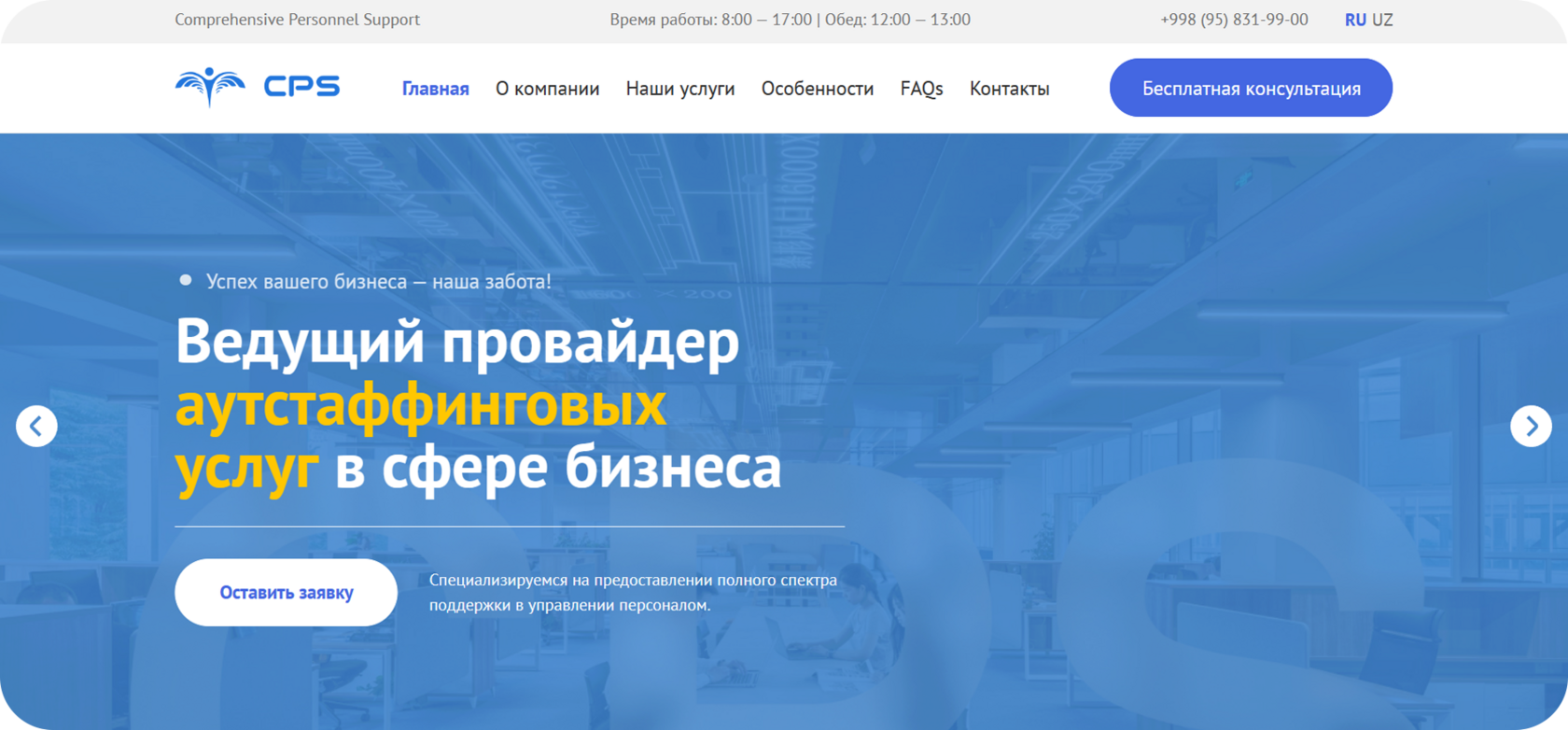The image size is (1568, 730).
Task: Navigate to О компании page
Action: click(x=547, y=89)
